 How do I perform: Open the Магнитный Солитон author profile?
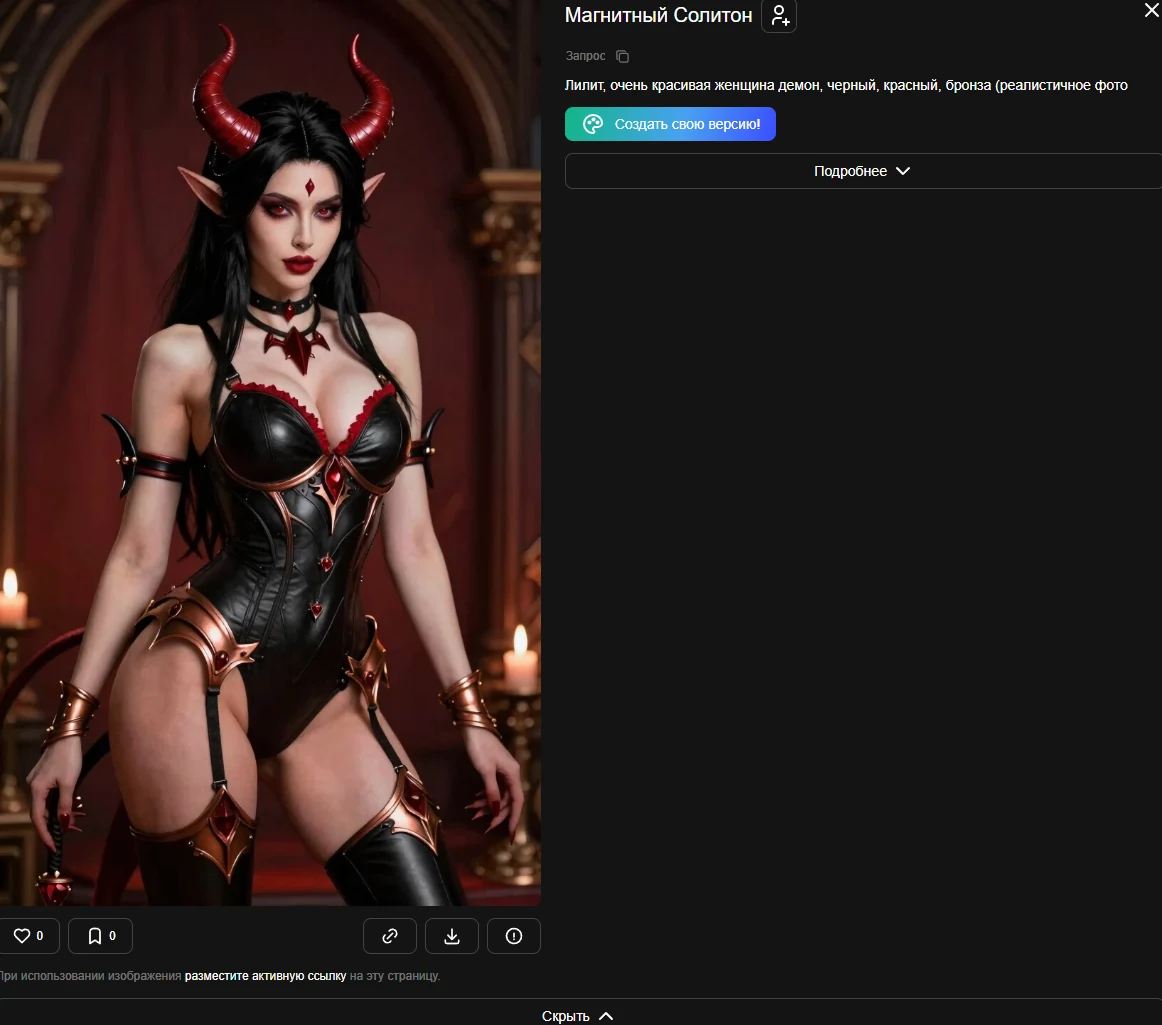pos(658,15)
